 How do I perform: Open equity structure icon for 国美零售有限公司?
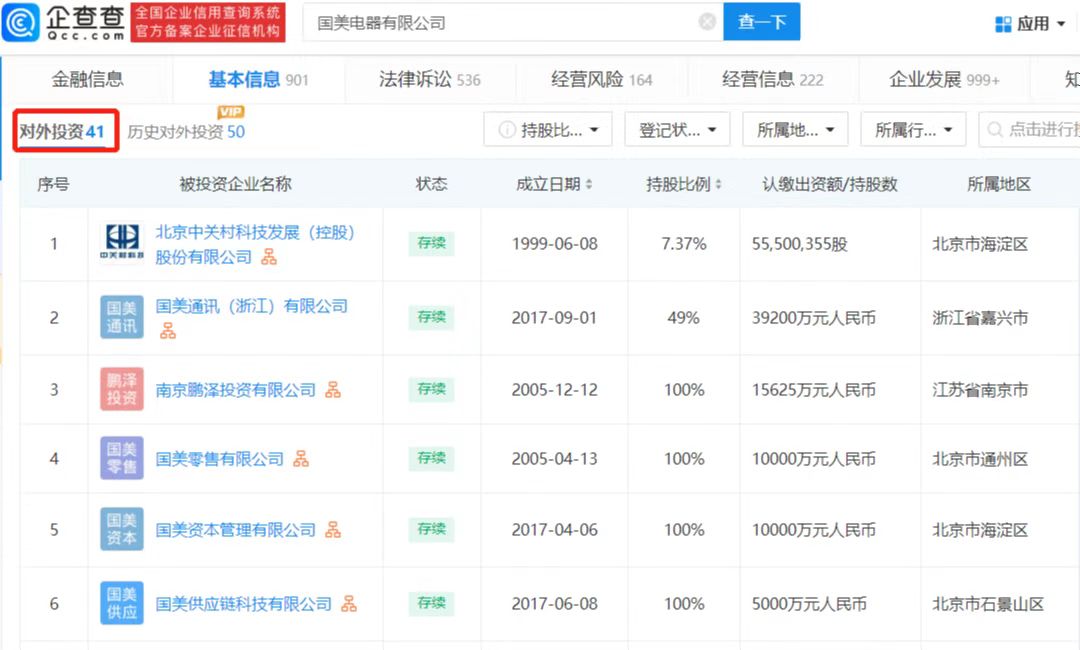[x=301, y=459]
